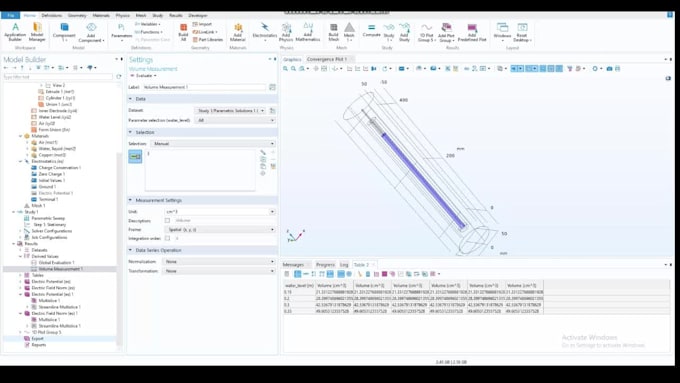Click Import in Geometry group
Image resolution: width=680 pixels, height=383 pixels.
[x=203, y=24]
